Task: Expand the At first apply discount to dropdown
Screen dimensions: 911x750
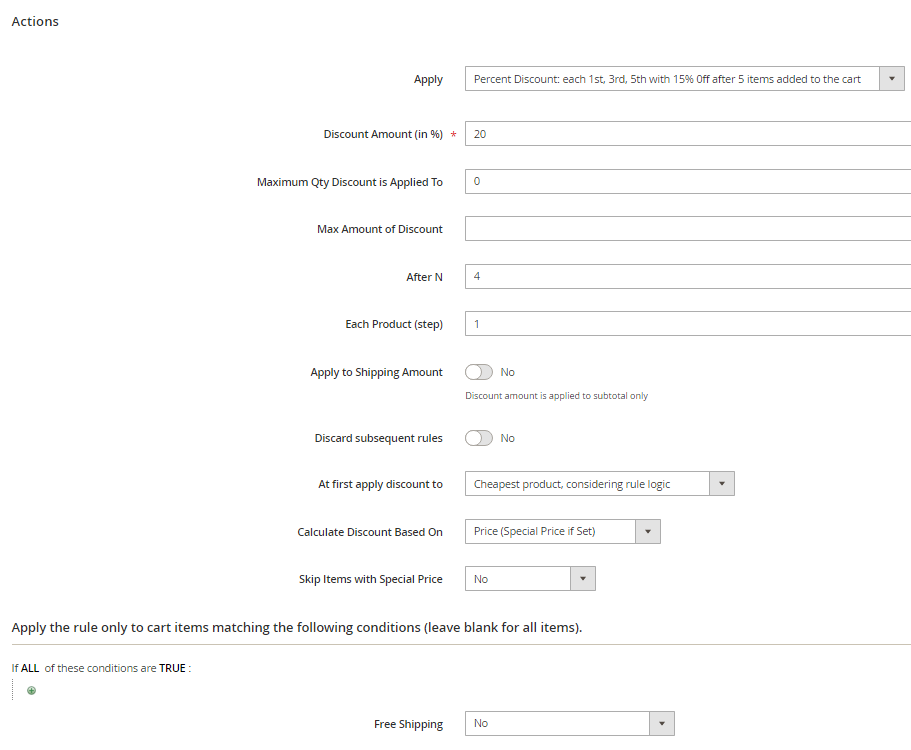Action: (599, 484)
